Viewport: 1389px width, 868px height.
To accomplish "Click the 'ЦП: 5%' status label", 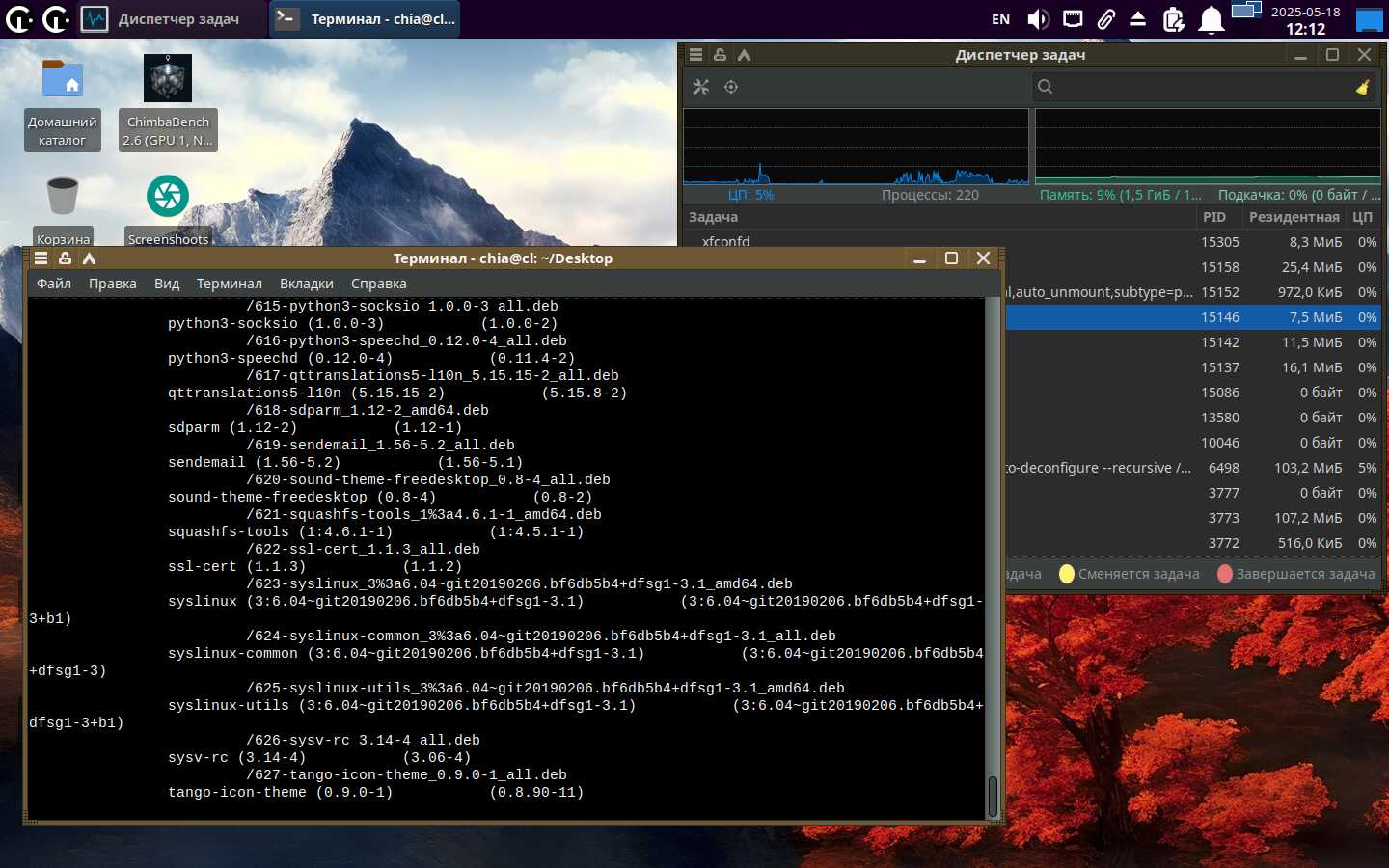I will pos(750,195).
